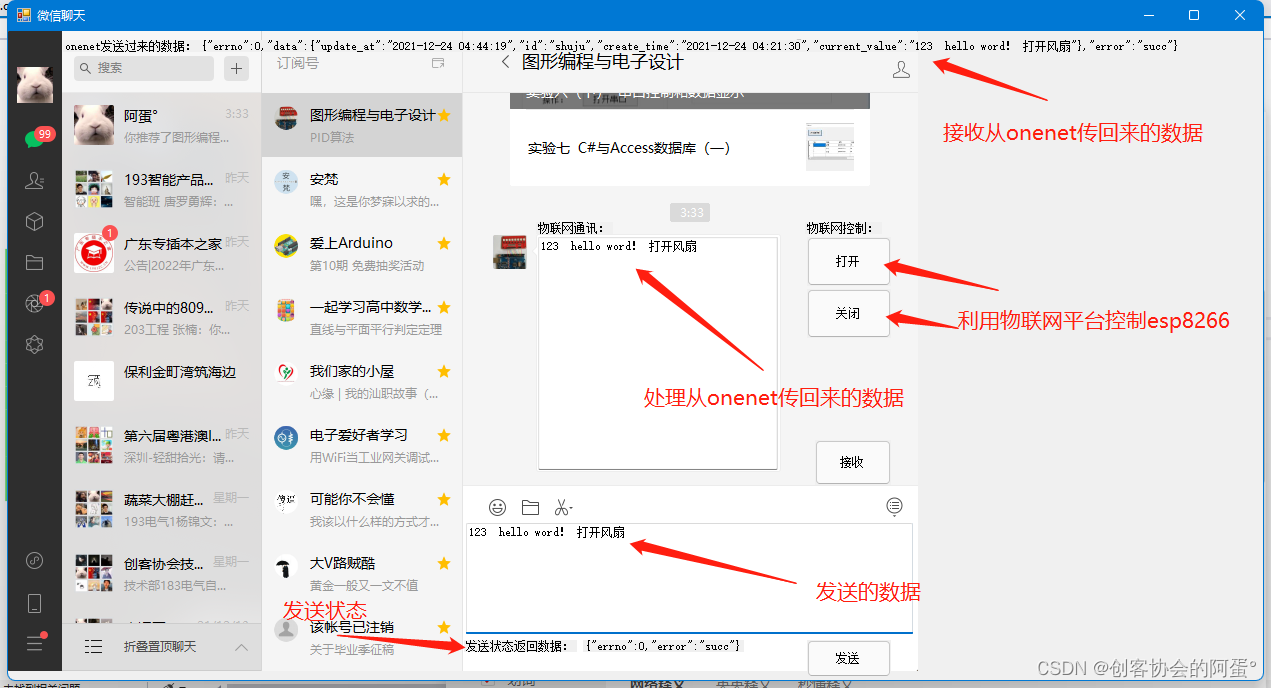Viewport: 1271px width, 688px height.
Task: Open the 阿蛋° chat
Action: [x=161, y=125]
